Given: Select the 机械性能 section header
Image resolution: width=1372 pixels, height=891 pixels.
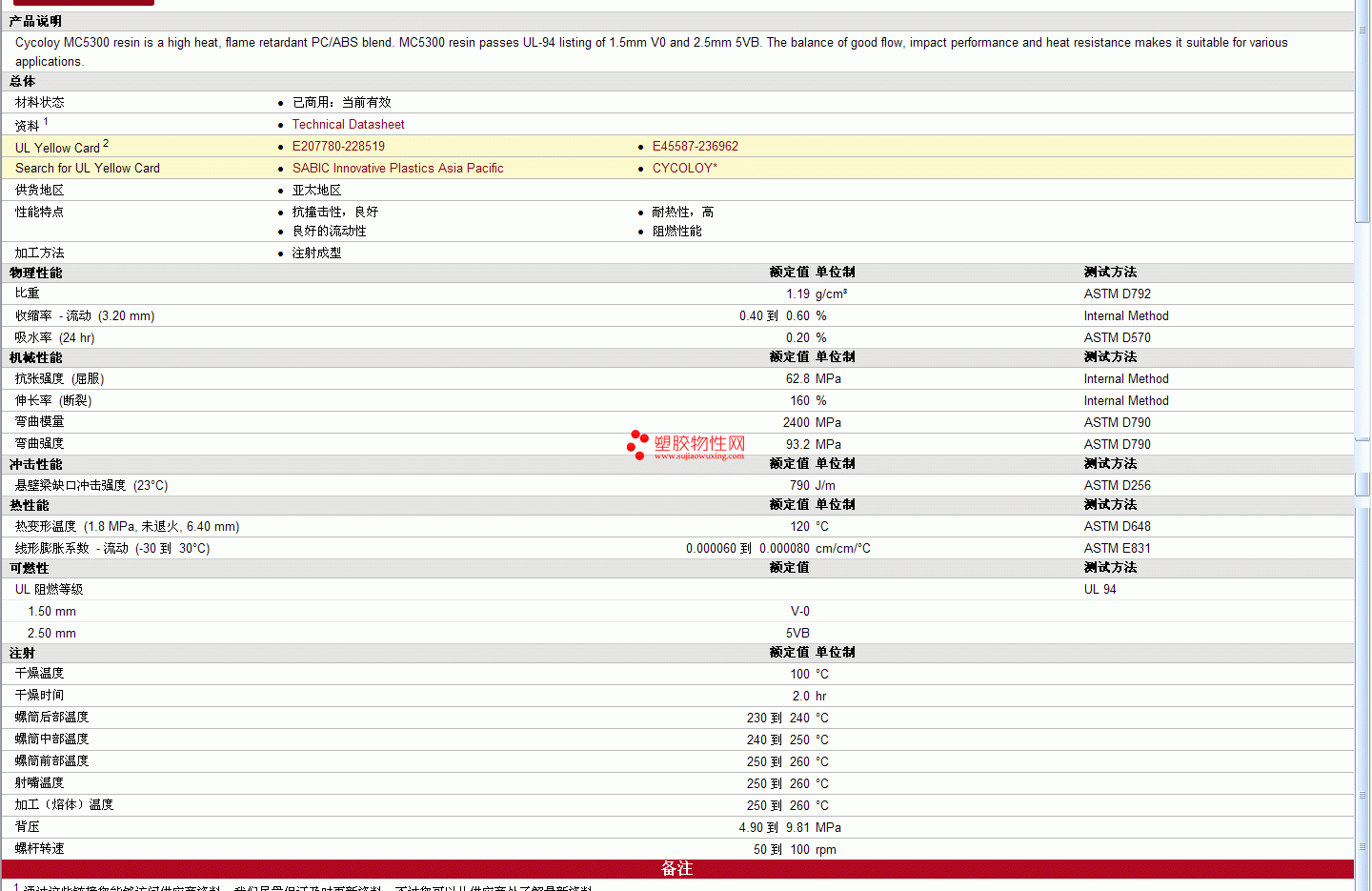Looking at the screenshot, I should click(35, 357).
